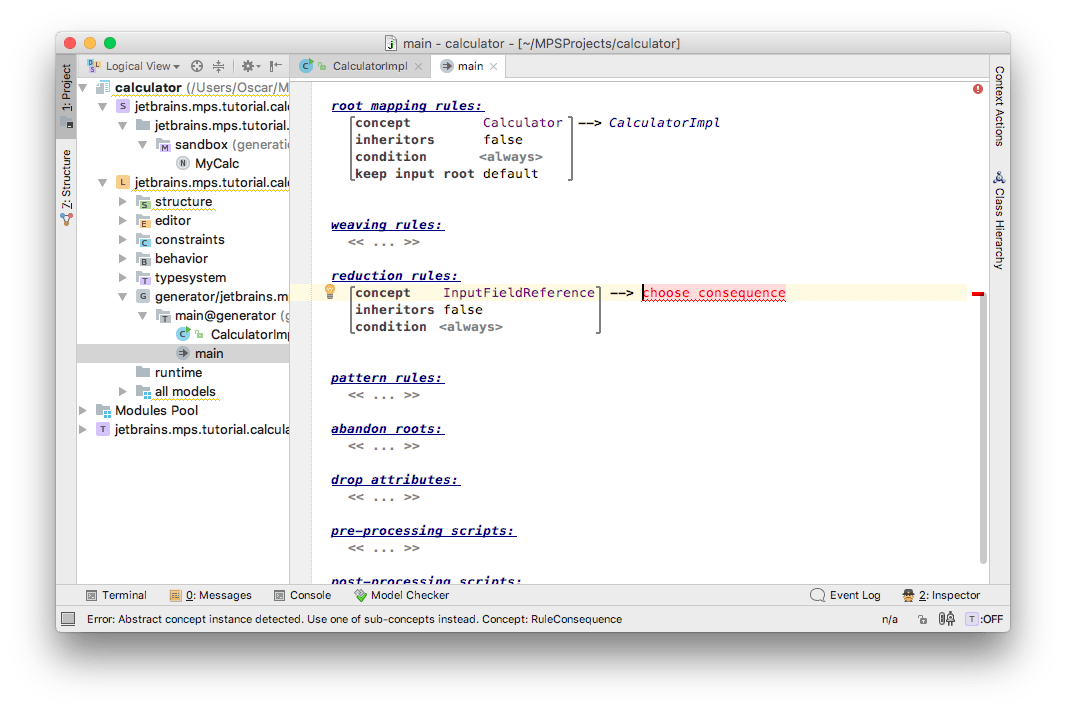Toggle the type-system T:OFF indicator
This screenshot has height=712, width=1066.
(x=984, y=619)
